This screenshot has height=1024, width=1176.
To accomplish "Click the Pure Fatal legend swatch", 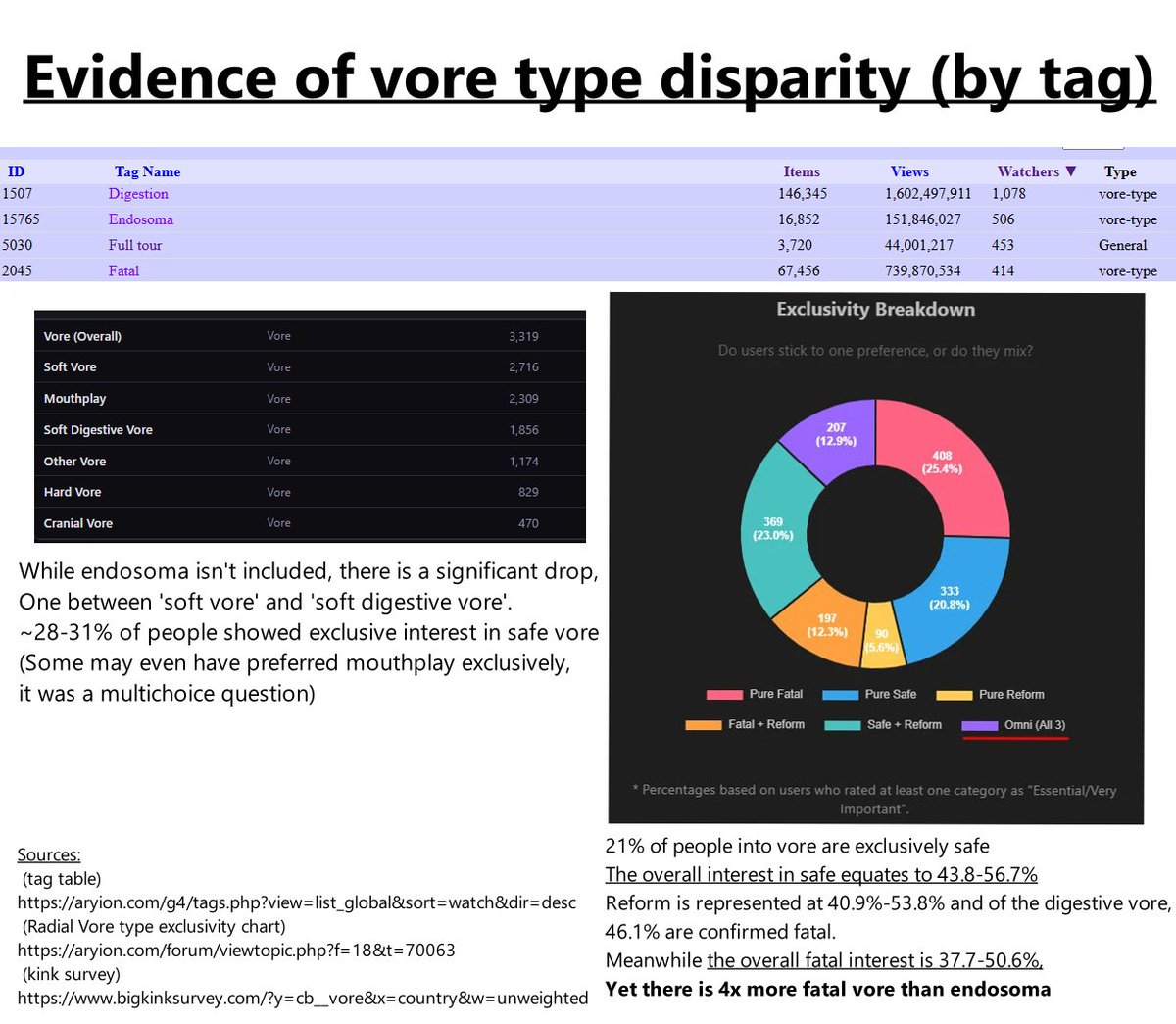I will [x=724, y=695].
